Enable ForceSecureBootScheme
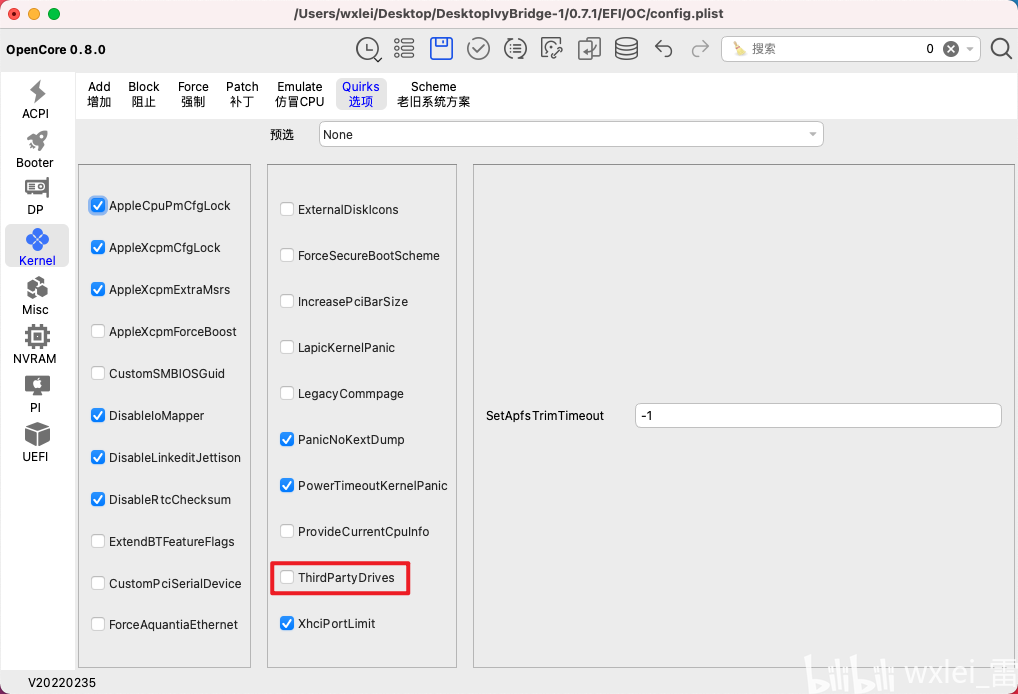This screenshot has width=1018, height=694. click(287, 256)
